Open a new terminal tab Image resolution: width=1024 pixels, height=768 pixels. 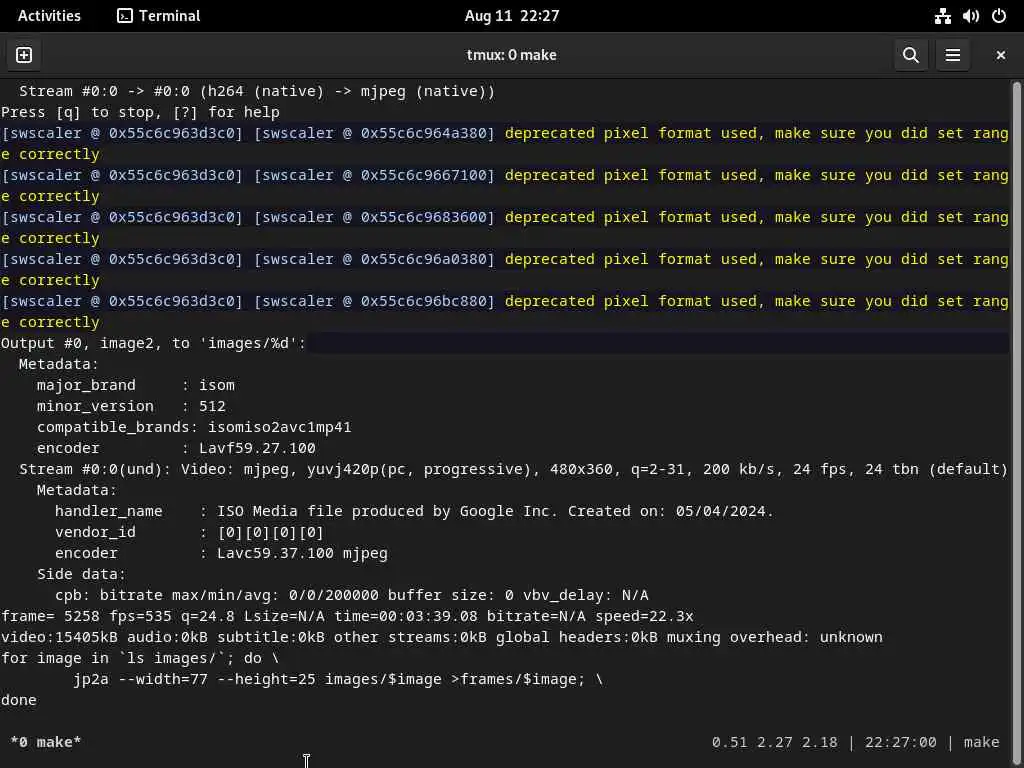pyautogui.click(x=24, y=55)
